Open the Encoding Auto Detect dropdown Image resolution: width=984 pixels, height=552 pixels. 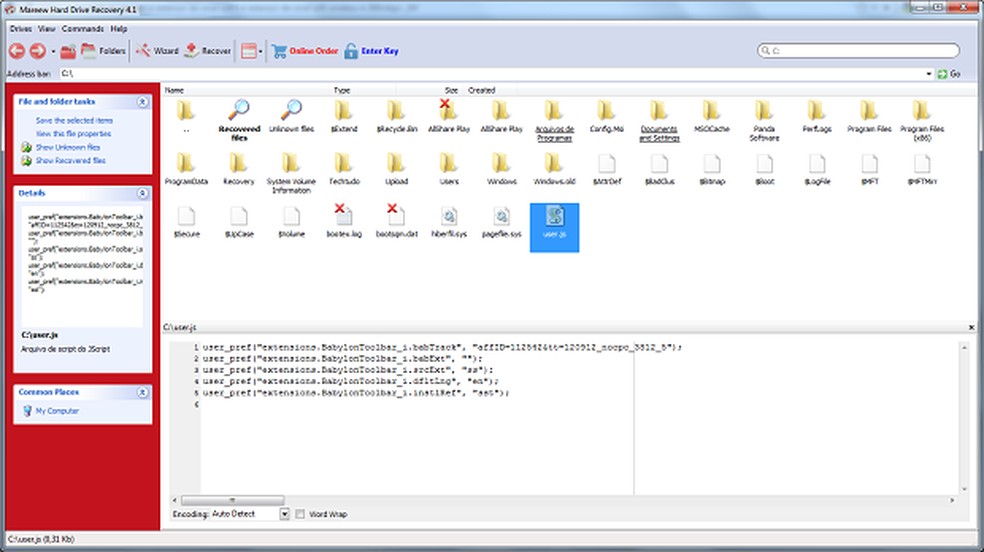tap(284, 514)
